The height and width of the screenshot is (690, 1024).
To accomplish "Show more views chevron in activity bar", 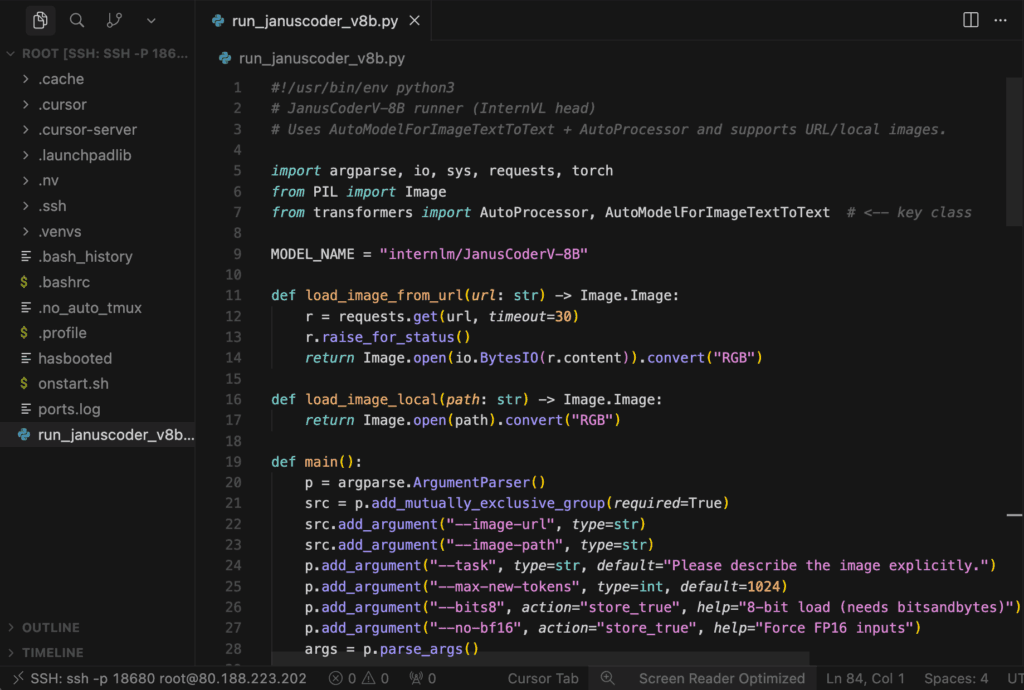I will point(151,20).
